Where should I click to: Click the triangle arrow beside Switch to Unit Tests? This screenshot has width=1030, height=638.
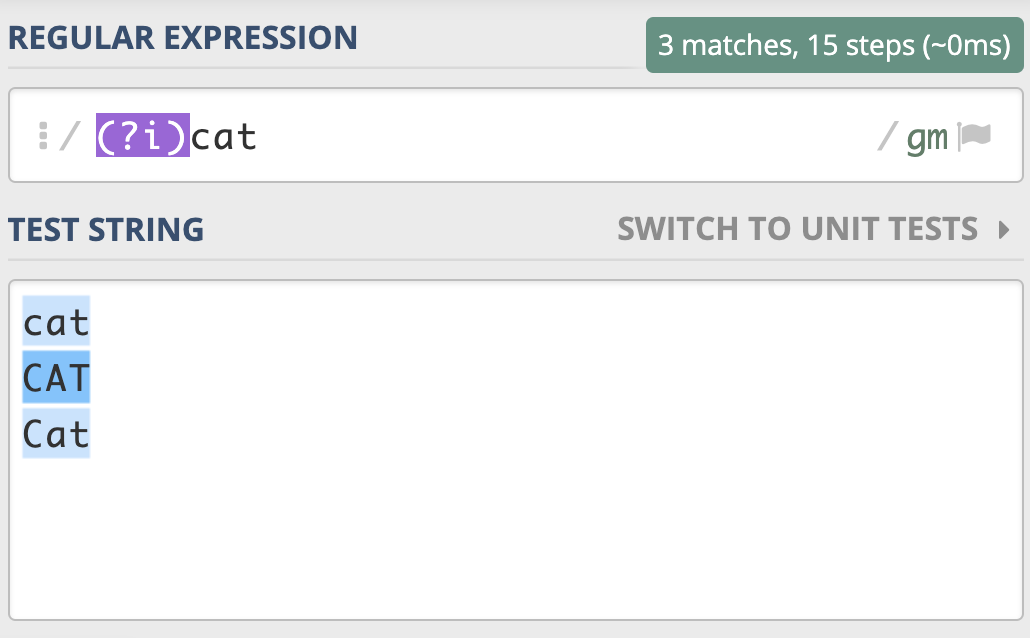1004,230
